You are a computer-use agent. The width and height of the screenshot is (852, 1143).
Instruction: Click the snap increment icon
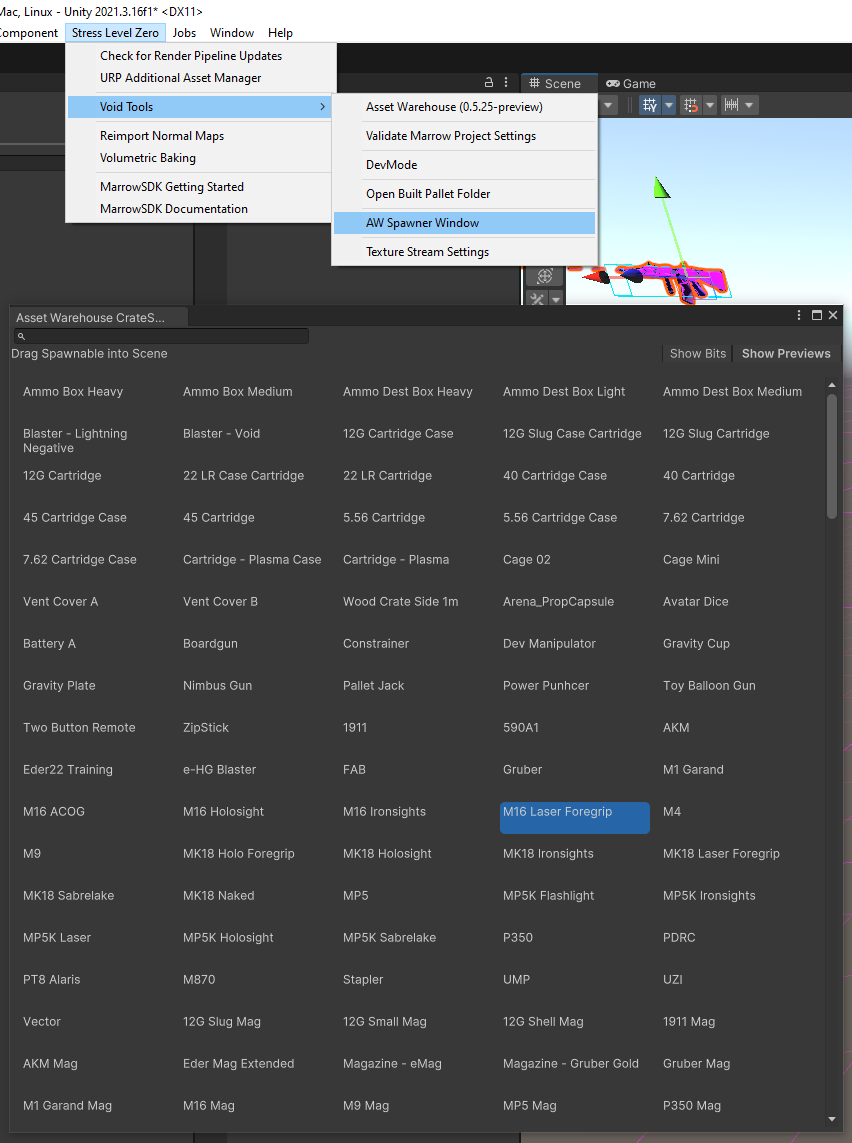pyautogui.click(x=731, y=105)
